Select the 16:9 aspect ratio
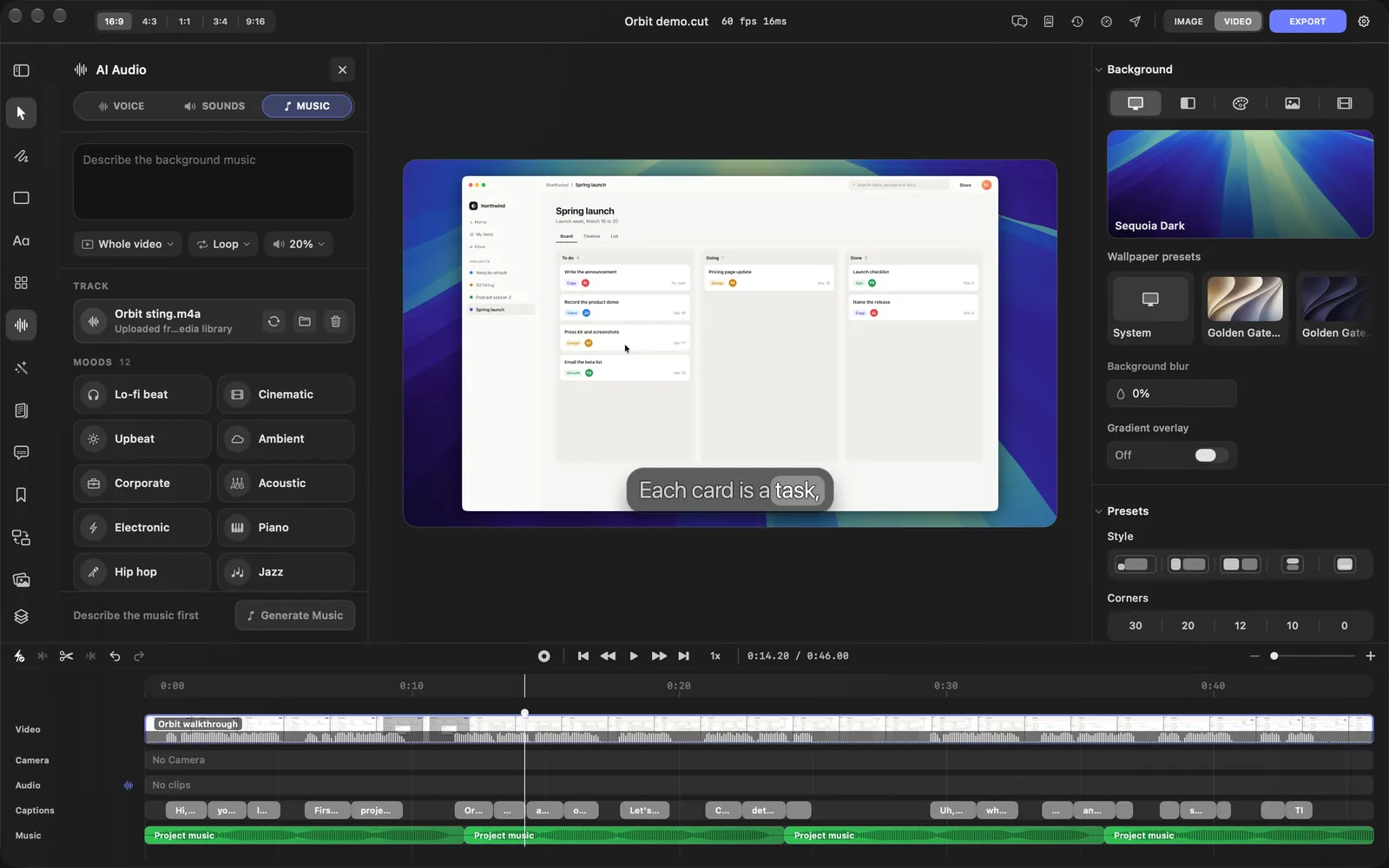 pyautogui.click(x=114, y=22)
